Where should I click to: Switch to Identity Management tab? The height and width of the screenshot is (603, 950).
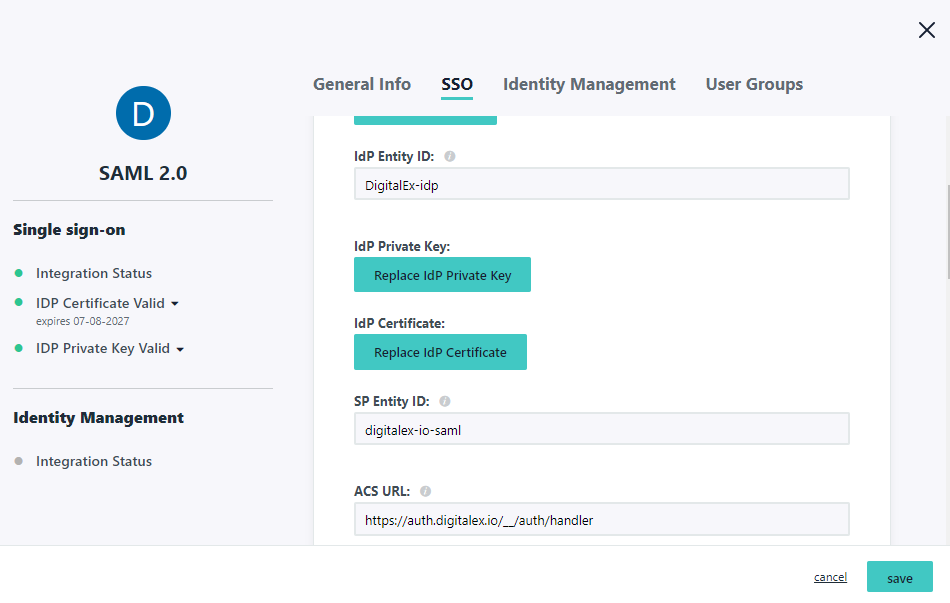pos(589,85)
